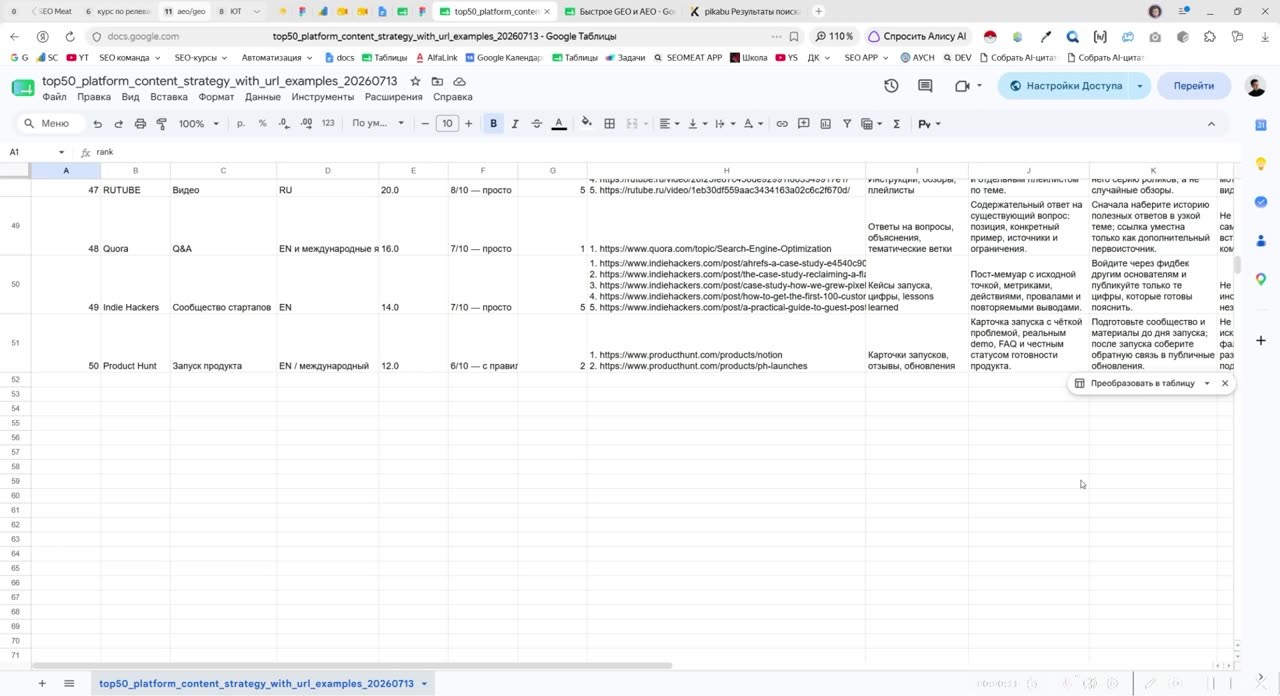Click the Спросить Алису AI browser button
The width and height of the screenshot is (1280, 696).
pos(917,36)
